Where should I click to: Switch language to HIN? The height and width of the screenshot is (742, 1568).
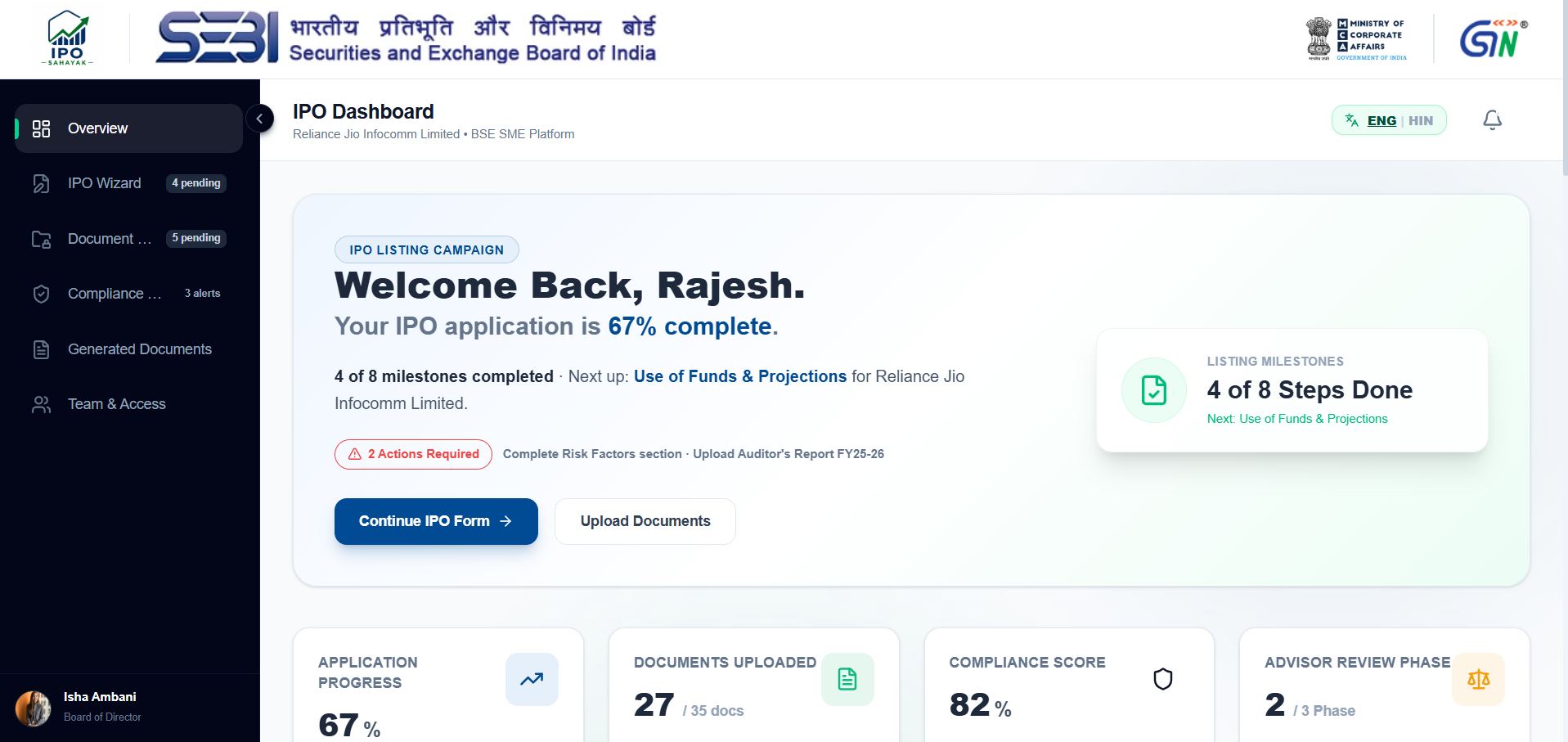(1421, 120)
